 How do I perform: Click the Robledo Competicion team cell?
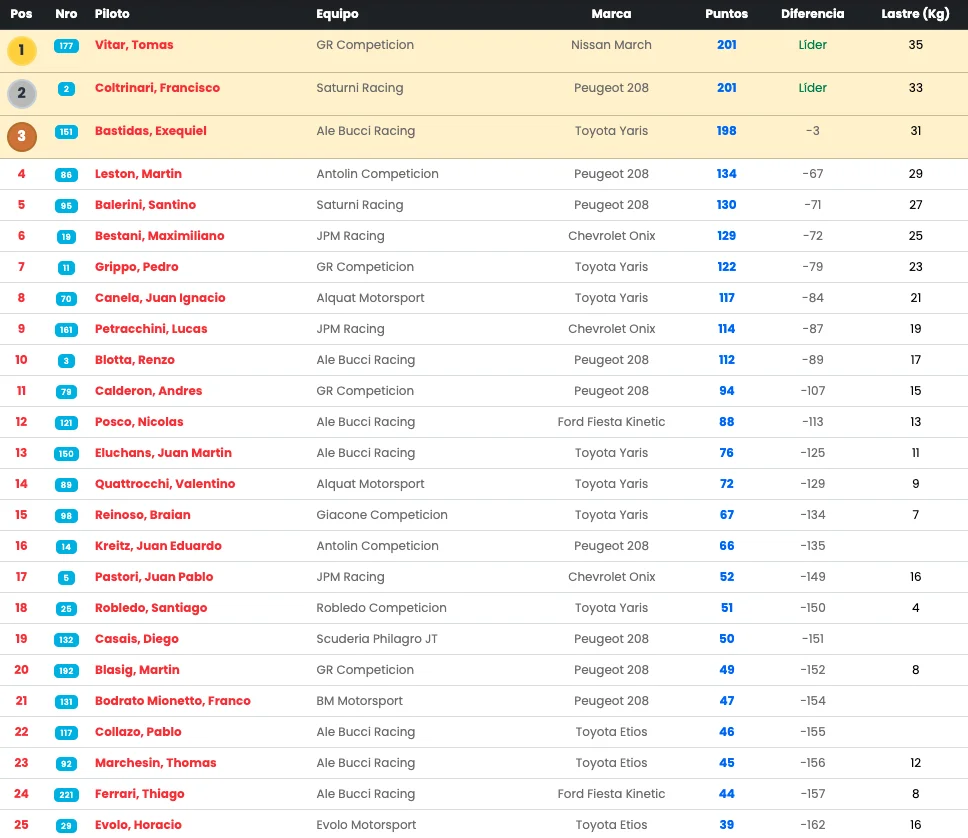(x=381, y=608)
